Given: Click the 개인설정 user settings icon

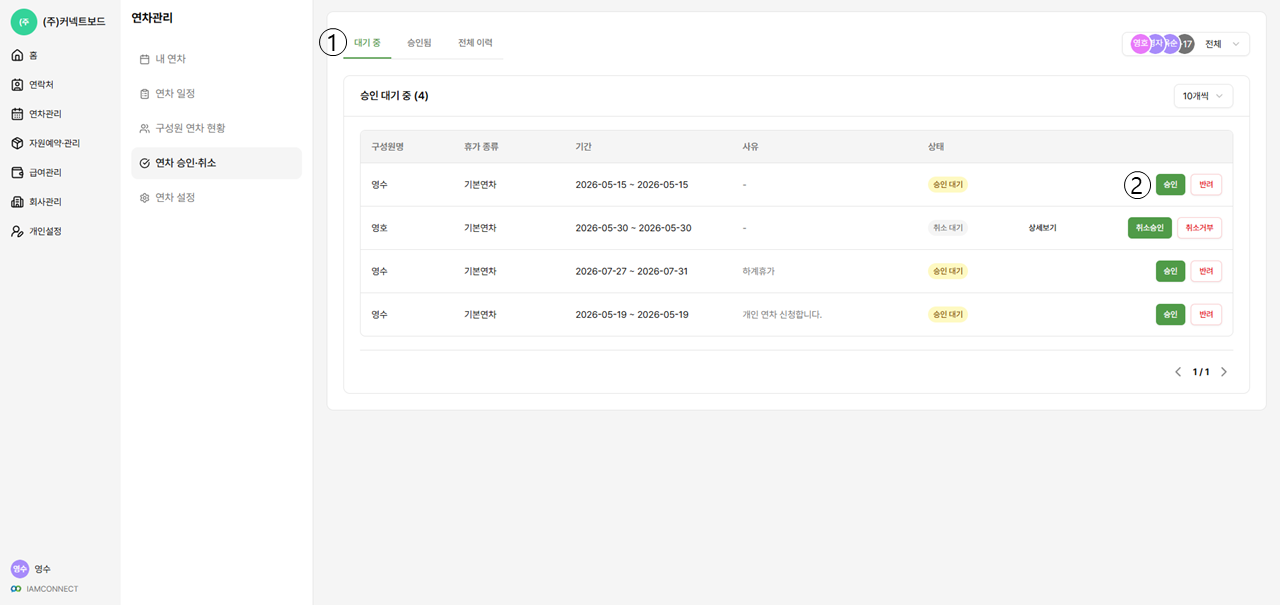Looking at the screenshot, I should (x=17, y=231).
